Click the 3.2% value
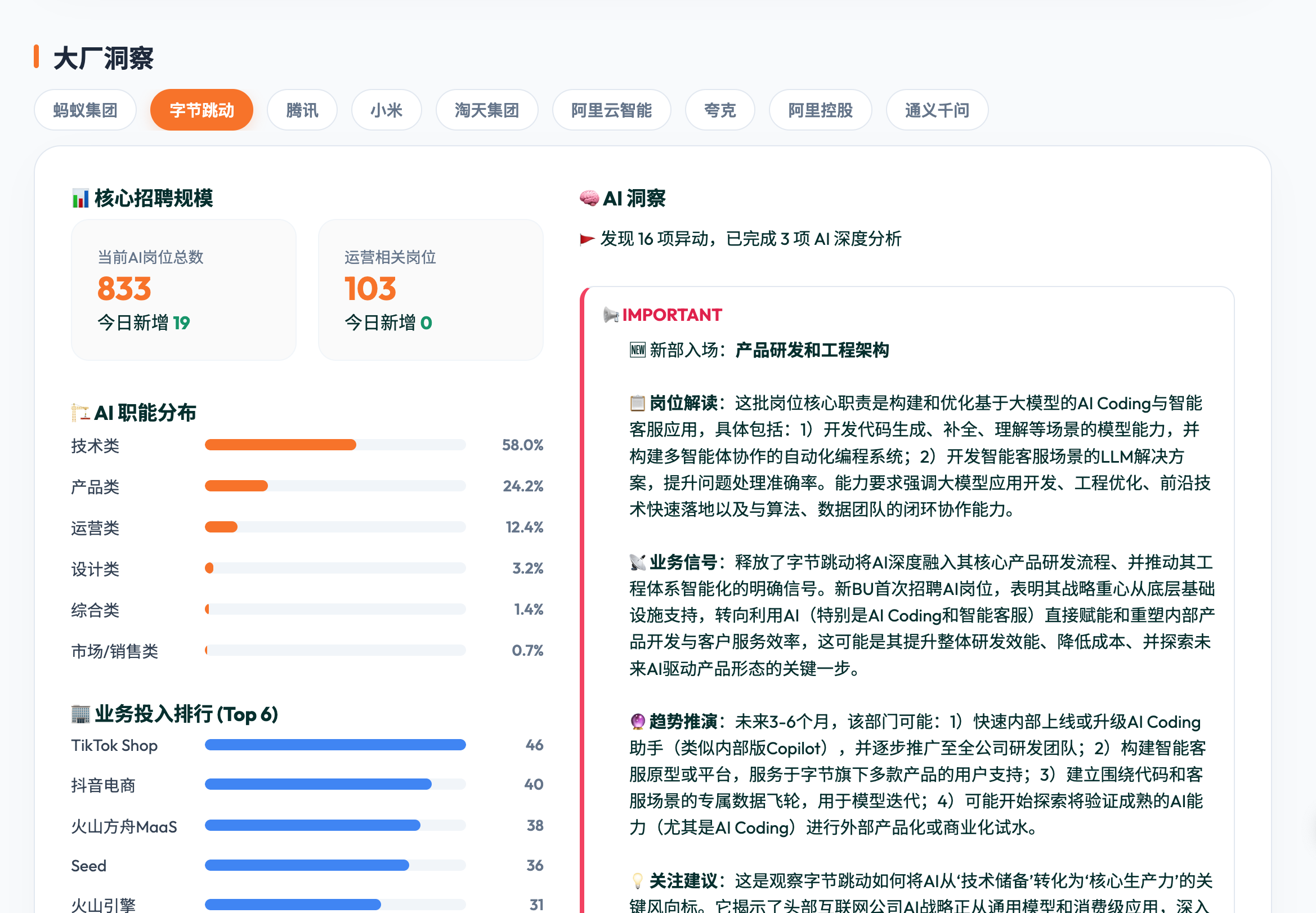The width and height of the screenshot is (1316, 913). (x=528, y=568)
